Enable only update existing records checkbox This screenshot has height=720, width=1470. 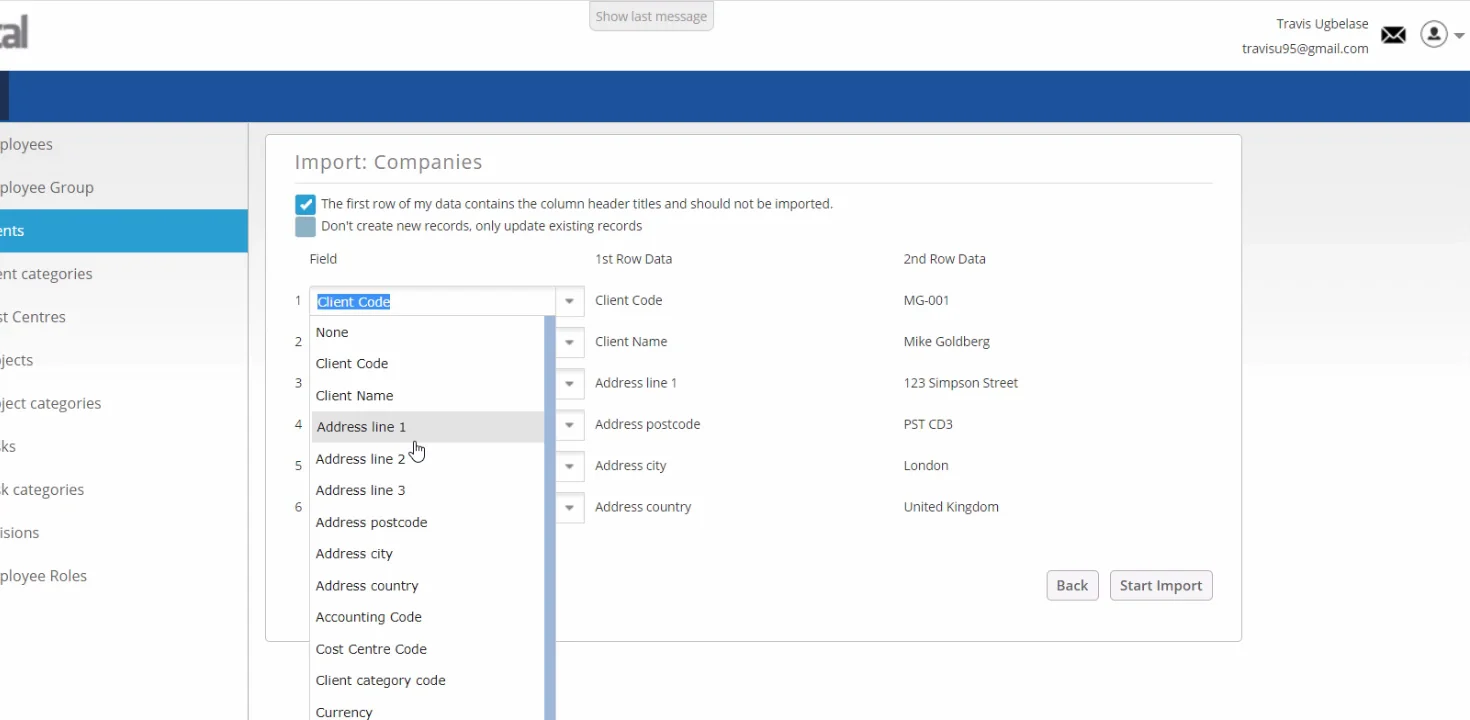(x=305, y=226)
